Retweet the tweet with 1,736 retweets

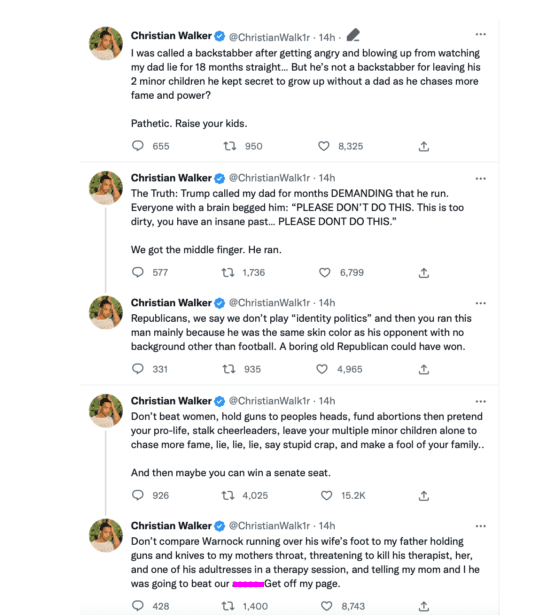point(228,272)
